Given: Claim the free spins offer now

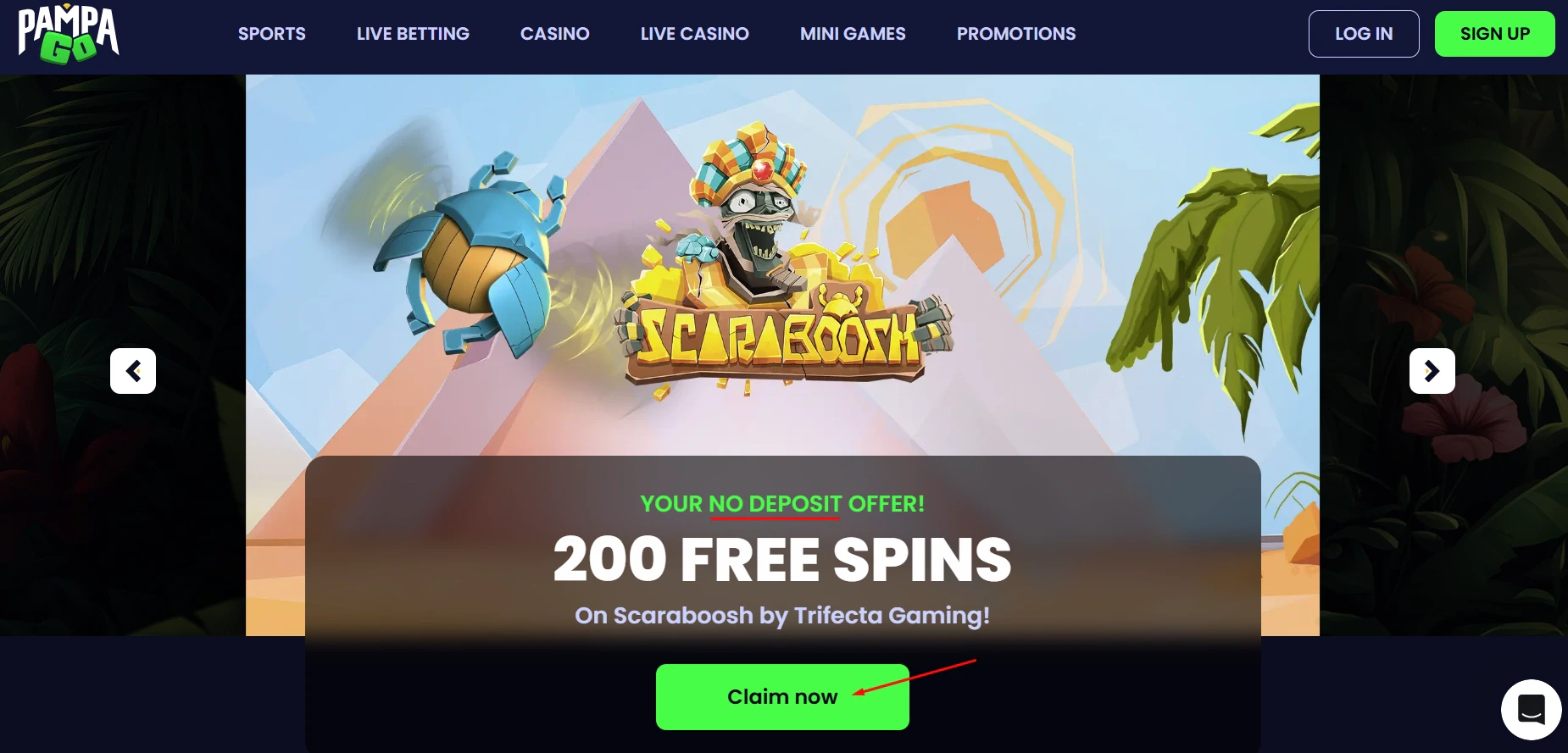Looking at the screenshot, I should pos(782,697).
